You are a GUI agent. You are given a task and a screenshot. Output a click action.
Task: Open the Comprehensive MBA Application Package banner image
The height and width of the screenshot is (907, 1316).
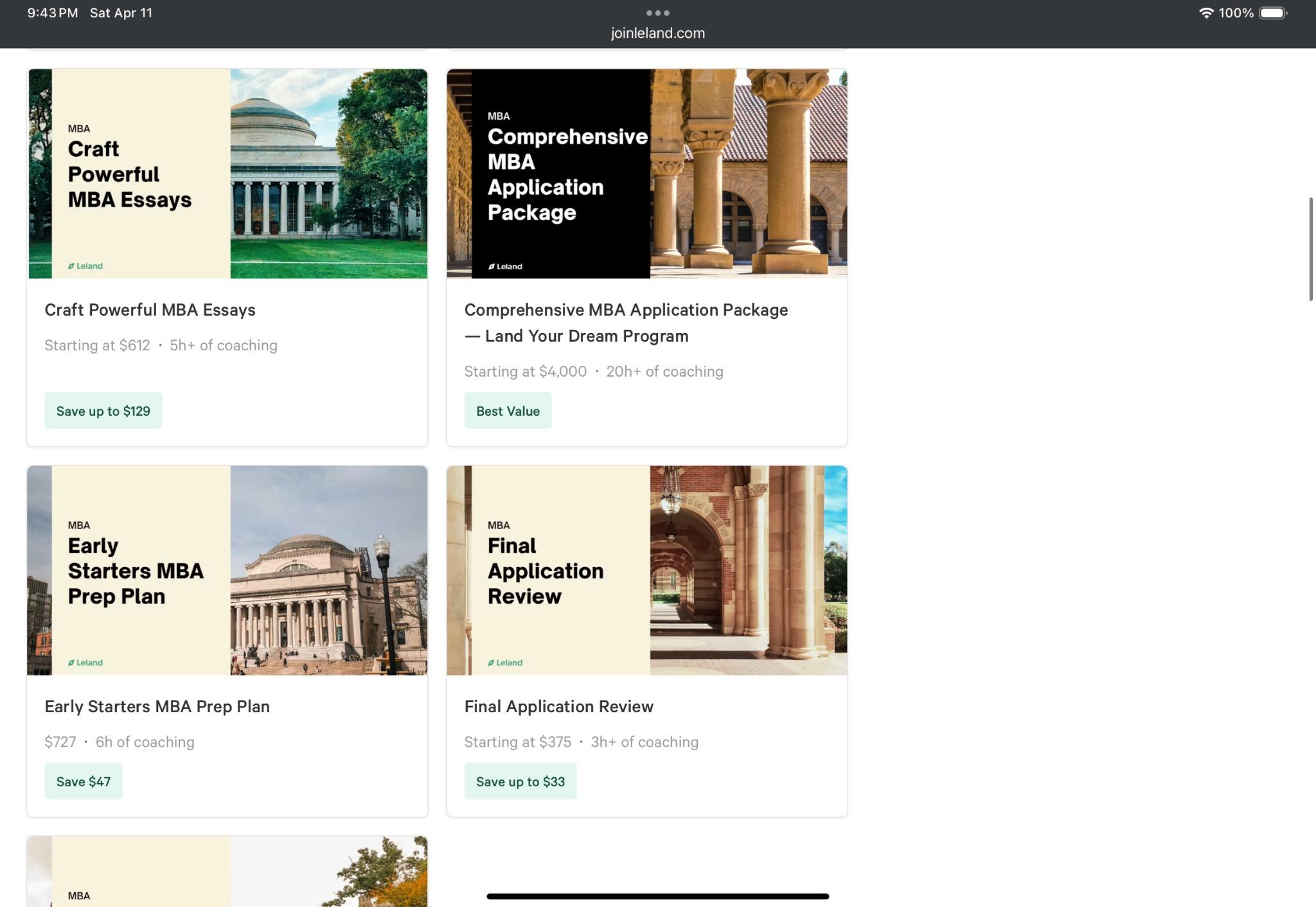[x=647, y=174]
